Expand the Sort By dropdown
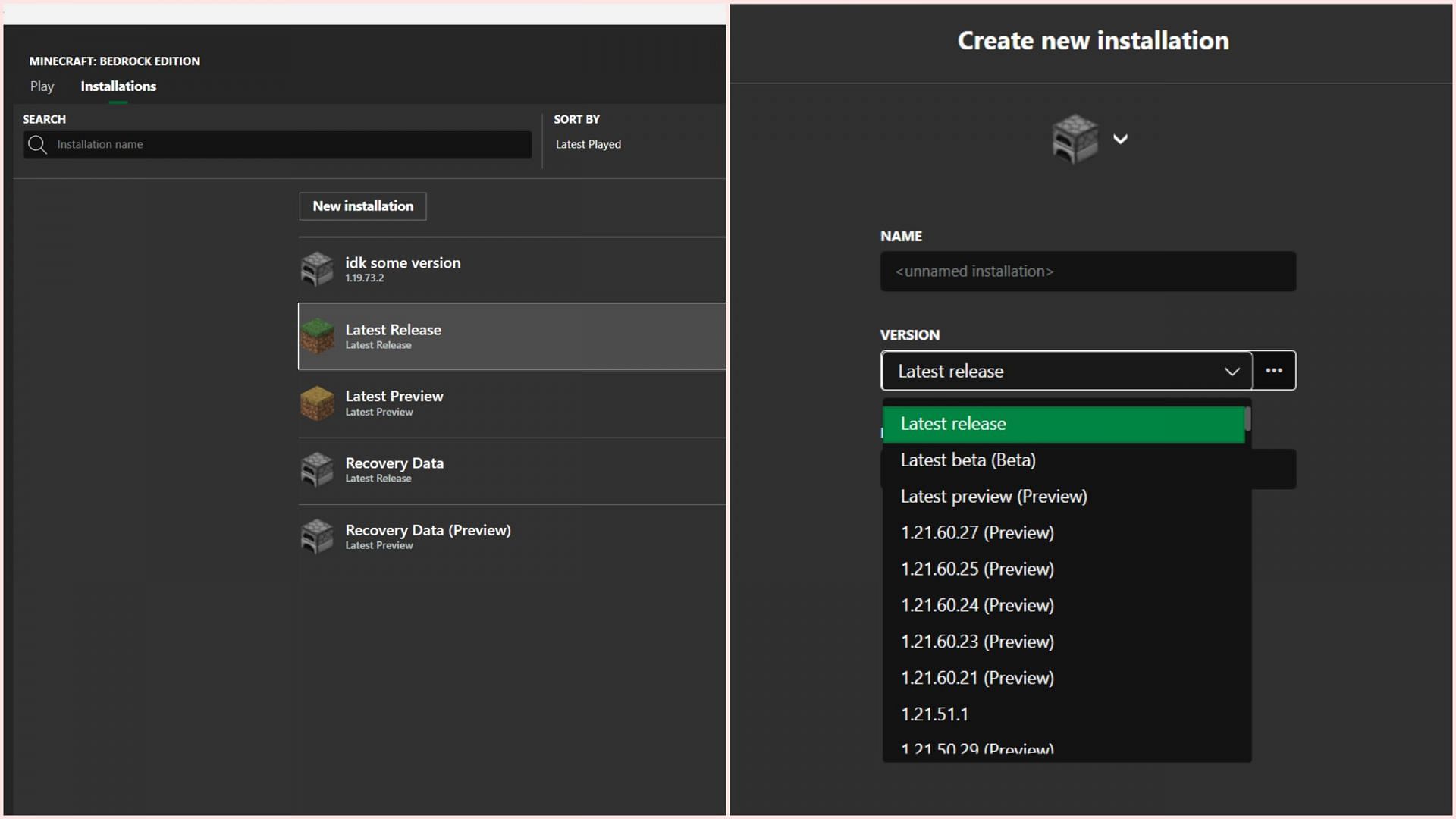 (x=588, y=143)
